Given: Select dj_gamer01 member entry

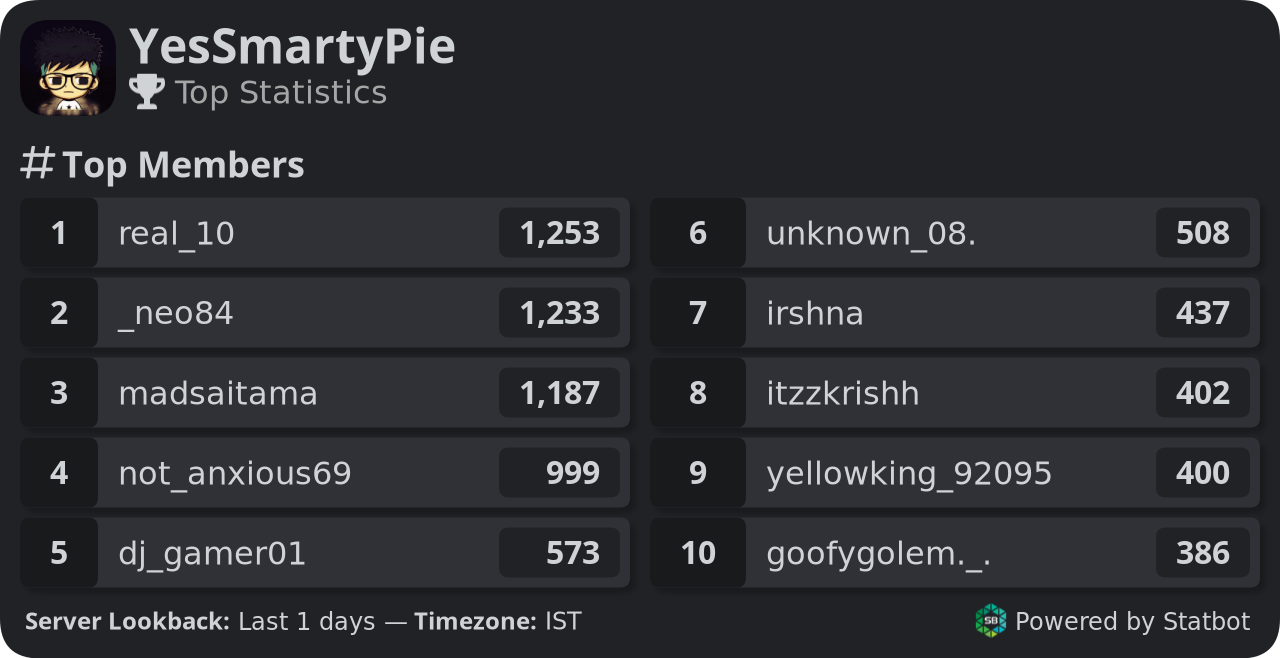Looking at the screenshot, I should 325,553.
